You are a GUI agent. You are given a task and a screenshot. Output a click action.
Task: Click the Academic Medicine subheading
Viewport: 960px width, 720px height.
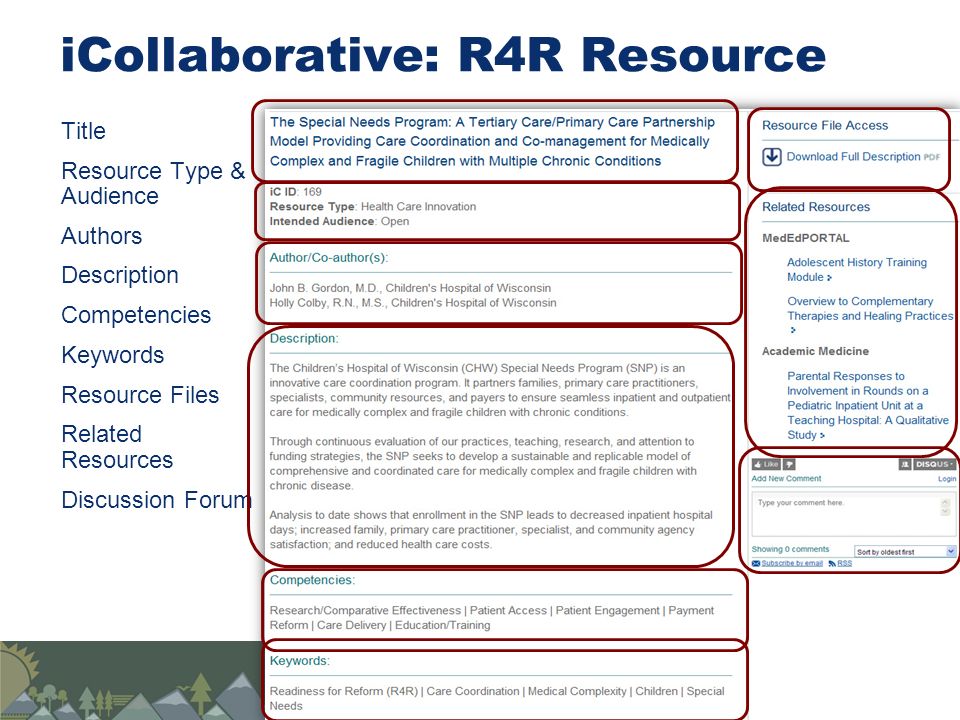pos(815,351)
